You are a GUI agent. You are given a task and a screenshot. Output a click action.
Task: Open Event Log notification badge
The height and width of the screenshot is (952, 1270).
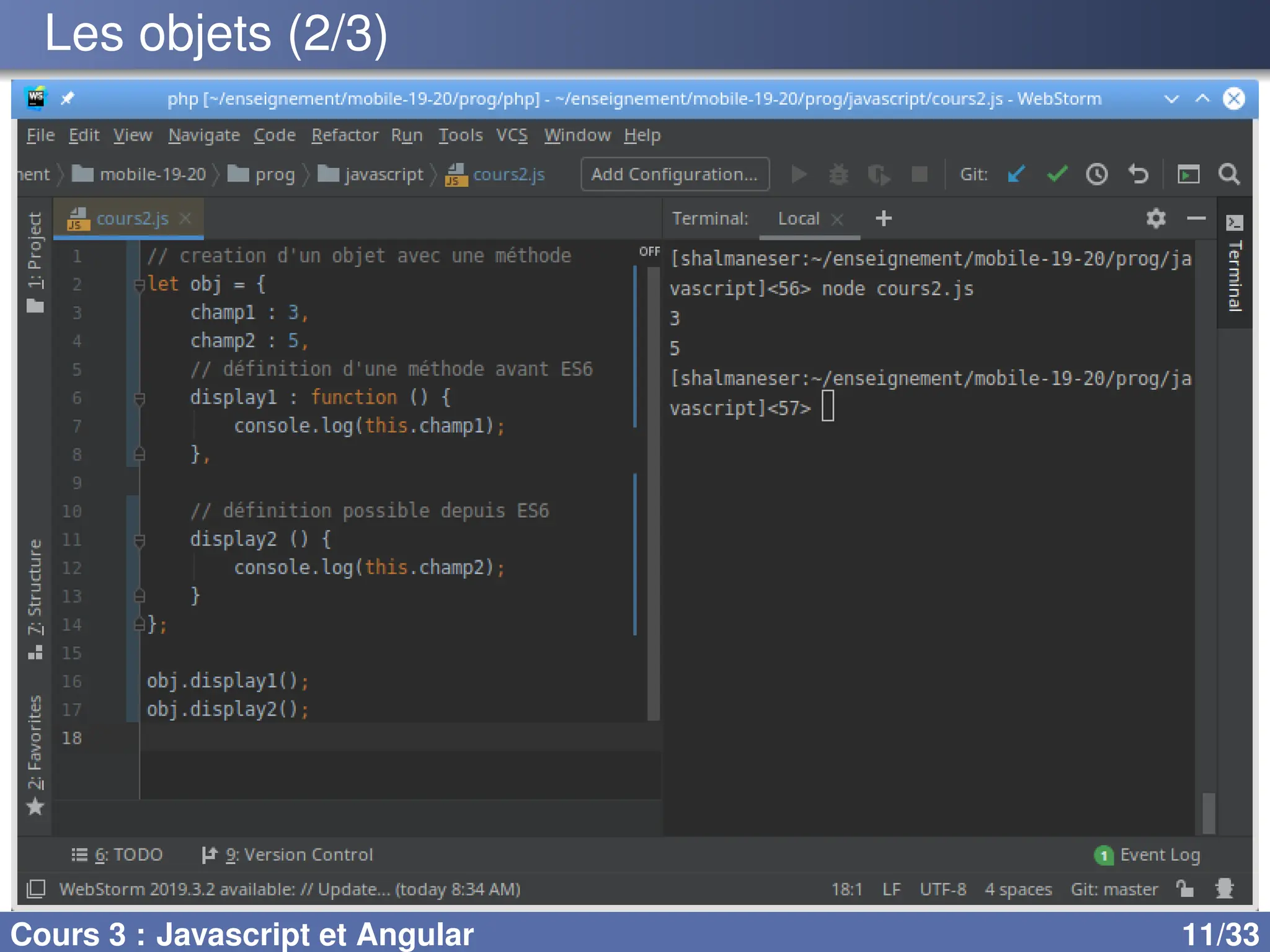(x=1104, y=855)
